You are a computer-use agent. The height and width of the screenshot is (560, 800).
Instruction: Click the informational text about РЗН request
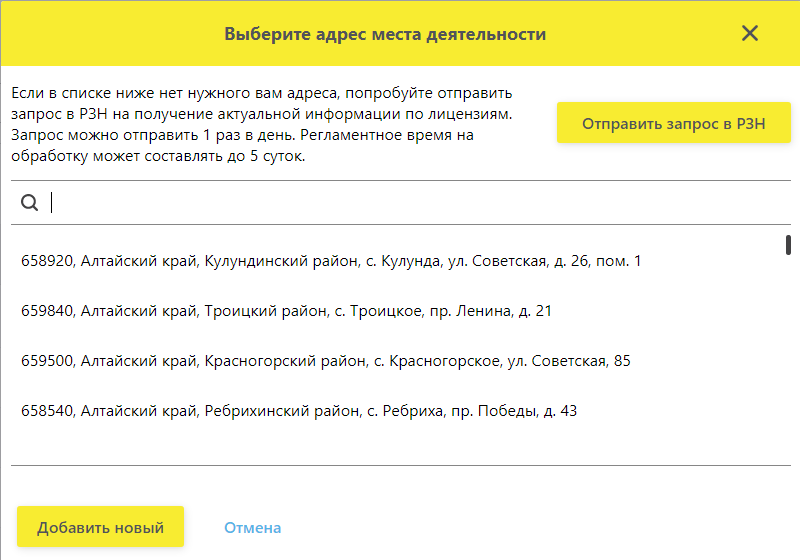click(x=262, y=124)
